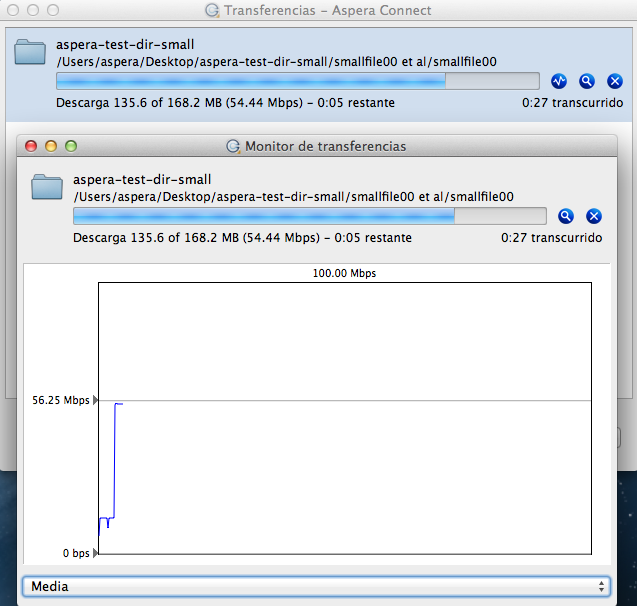This screenshot has height=606, width=637.
Task: Click the progress bar in Monitor window
Action: (x=310, y=216)
